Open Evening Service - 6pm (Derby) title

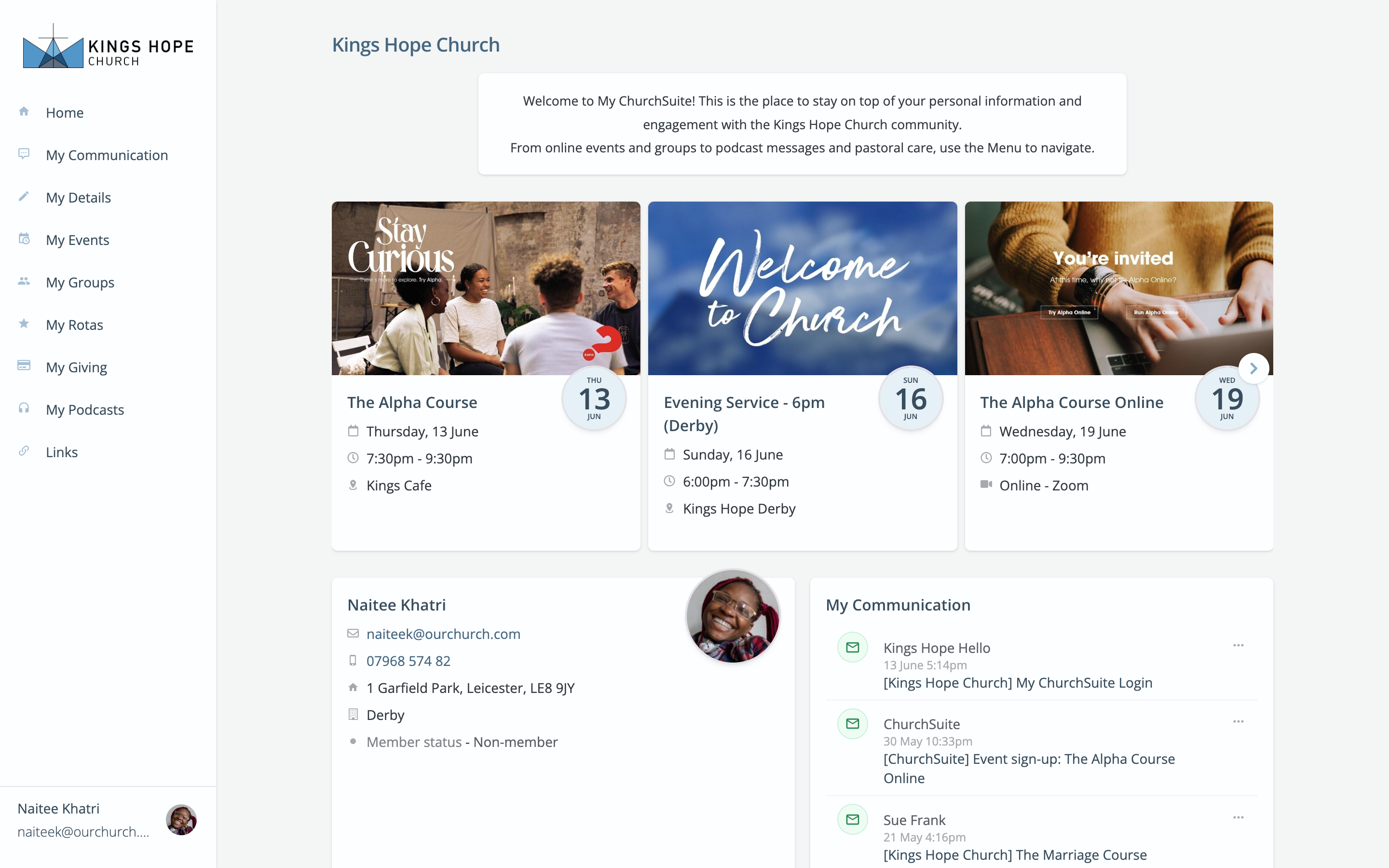point(744,414)
